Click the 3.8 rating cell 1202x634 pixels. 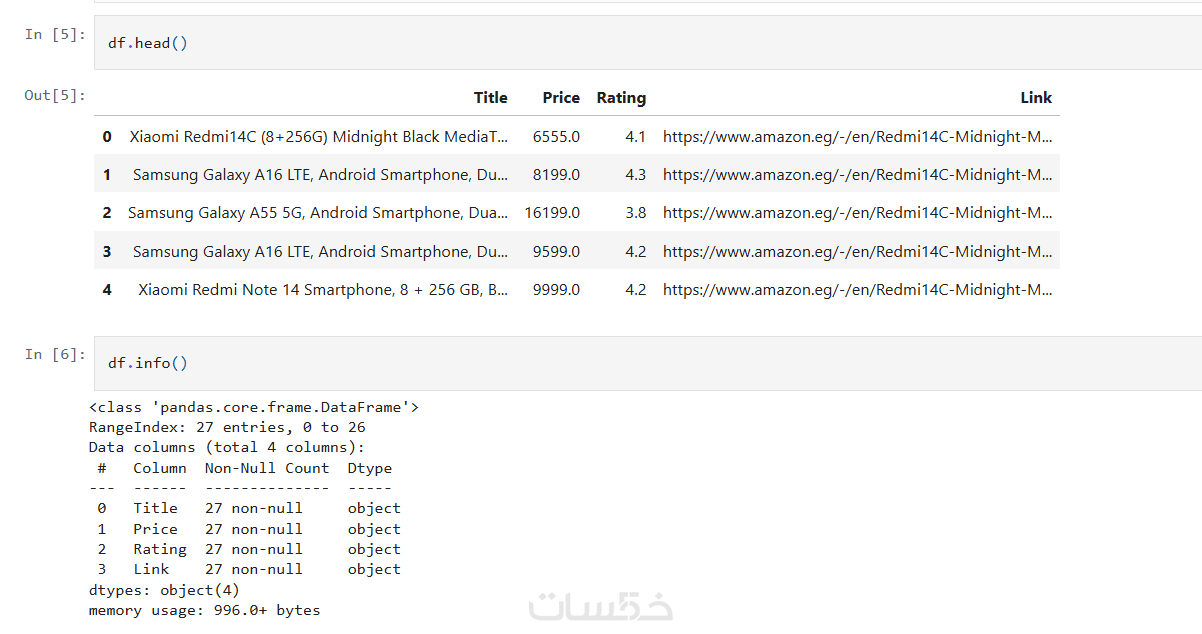(x=635, y=213)
